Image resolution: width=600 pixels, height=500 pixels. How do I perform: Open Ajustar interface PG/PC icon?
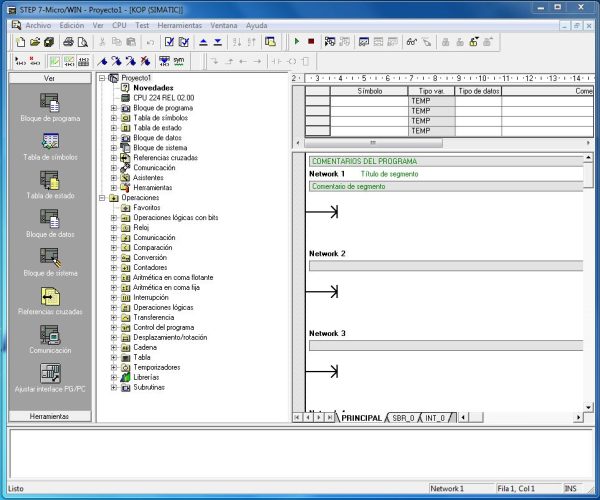(x=50, y=378)
